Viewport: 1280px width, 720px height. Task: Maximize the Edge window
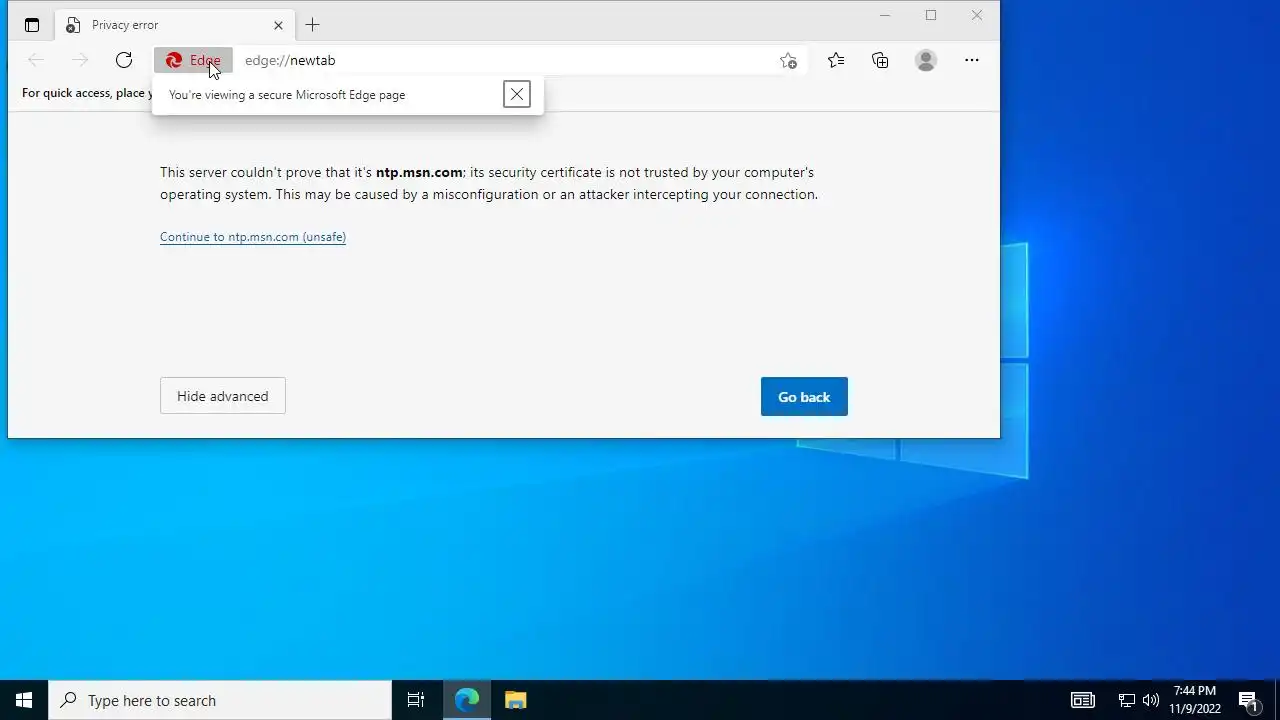coord(931,15)
